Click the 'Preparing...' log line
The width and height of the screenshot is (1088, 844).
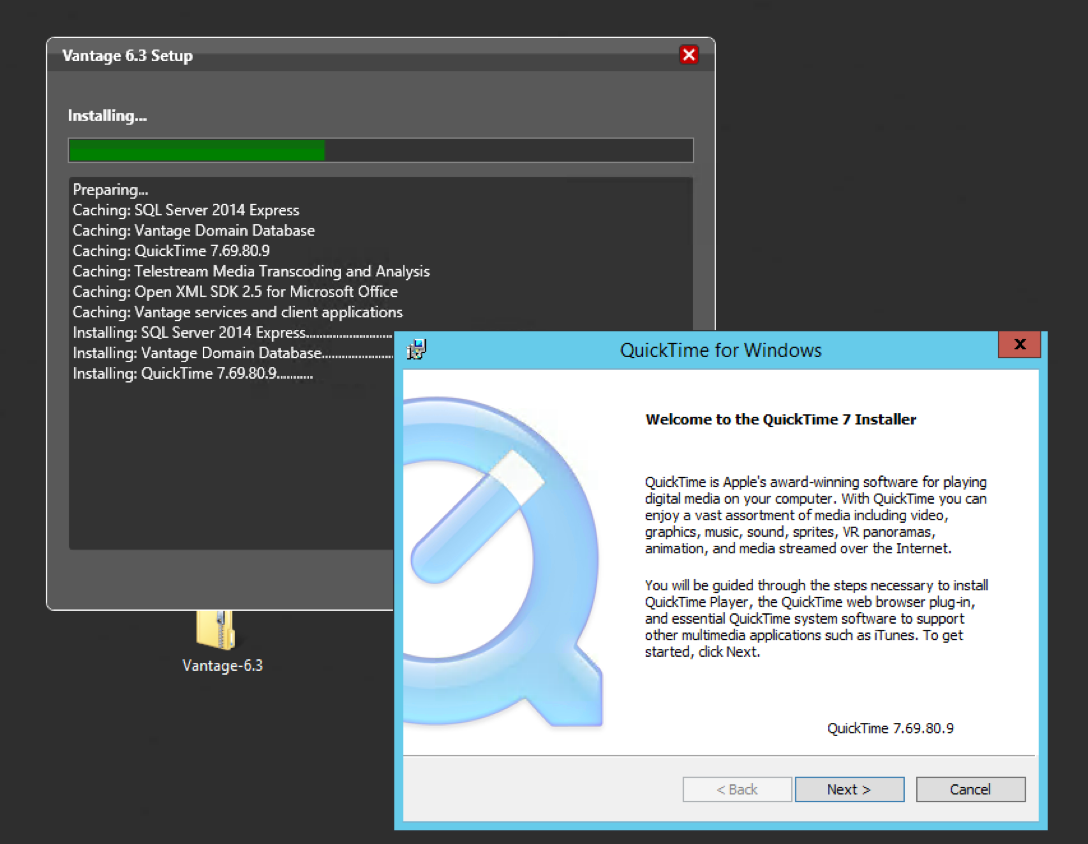(110, 190)
